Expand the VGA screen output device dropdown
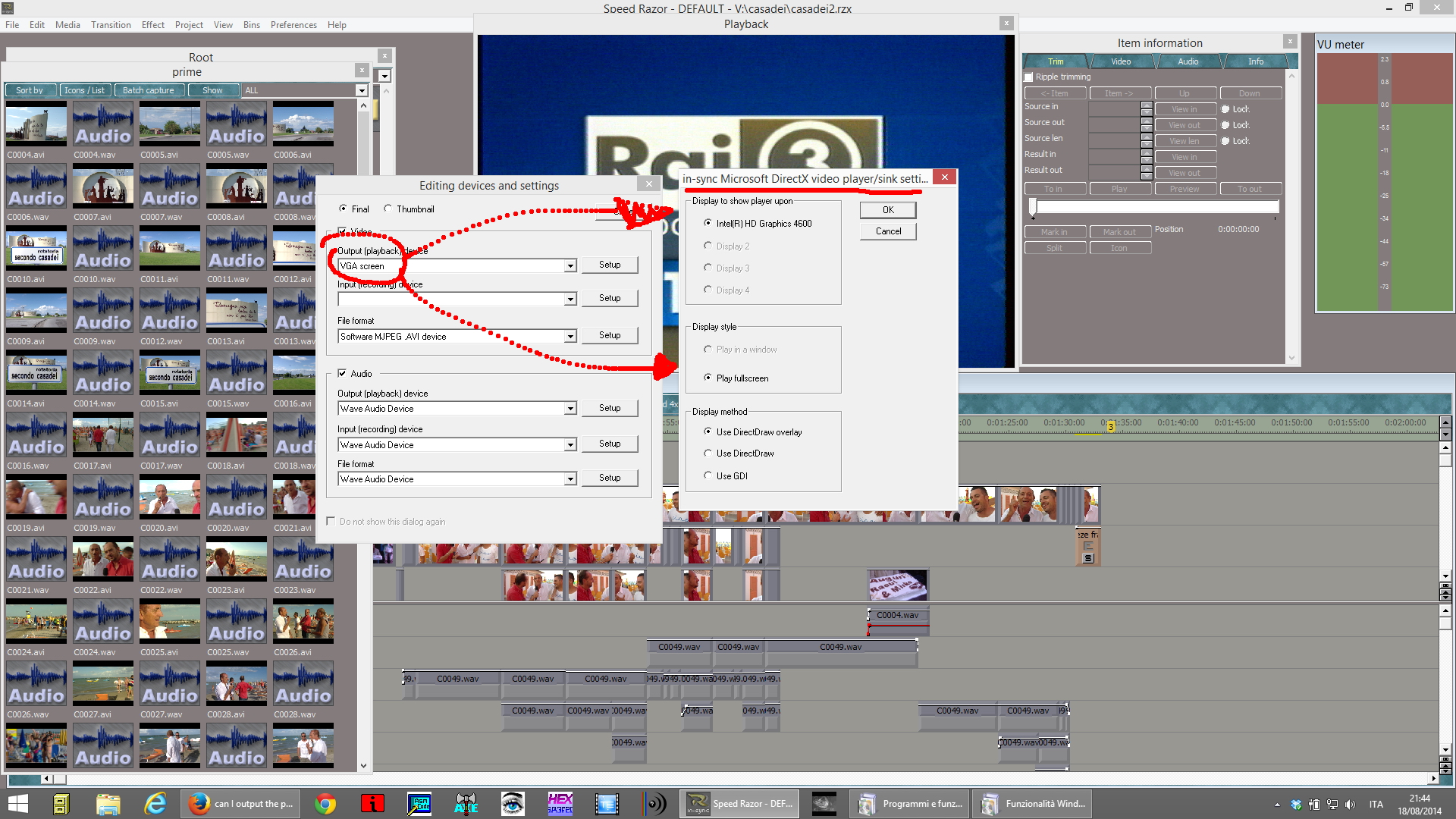Viewport: 1456px width, 819px height. coord(570,266)
